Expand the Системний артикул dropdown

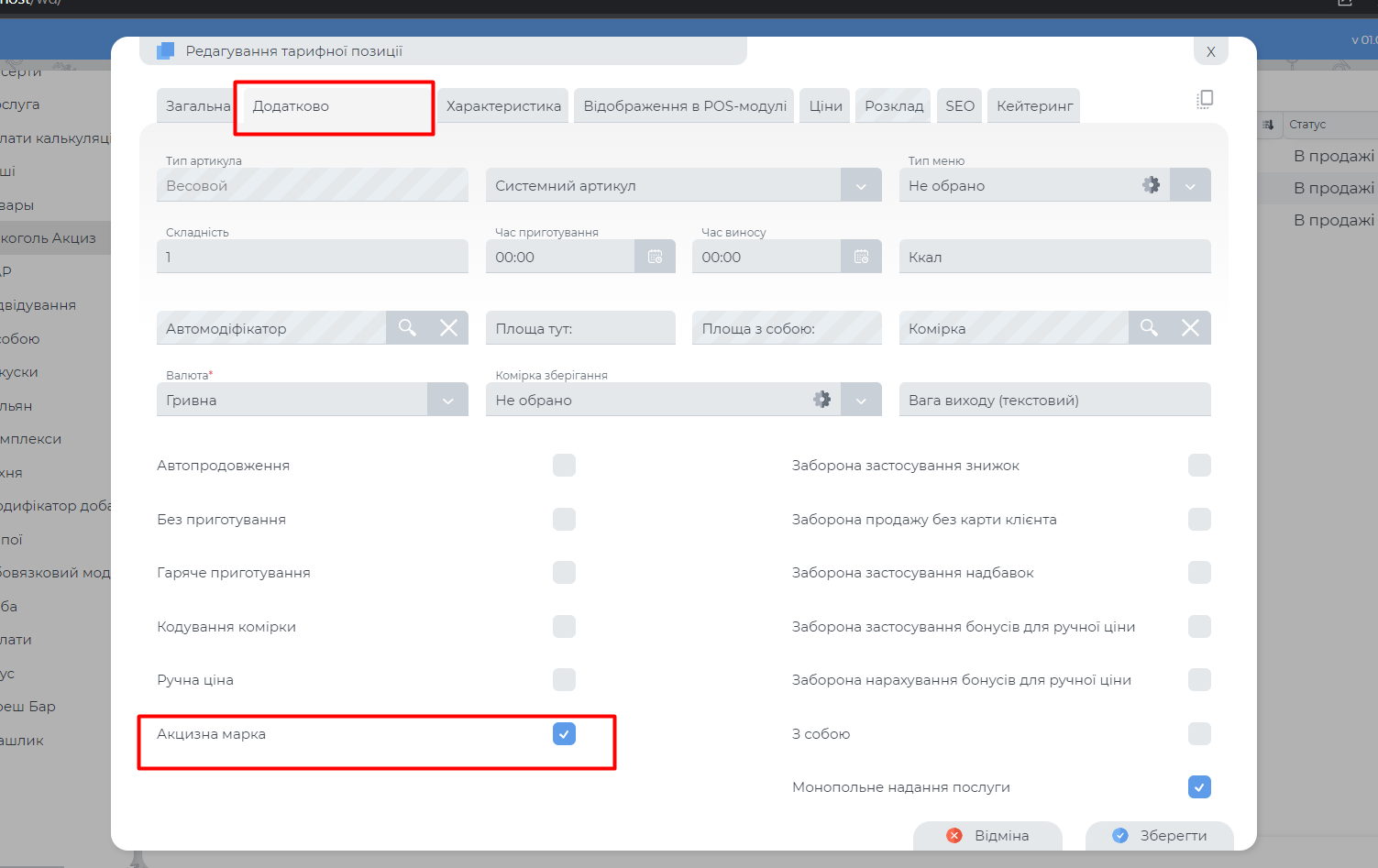coord(861,186)
